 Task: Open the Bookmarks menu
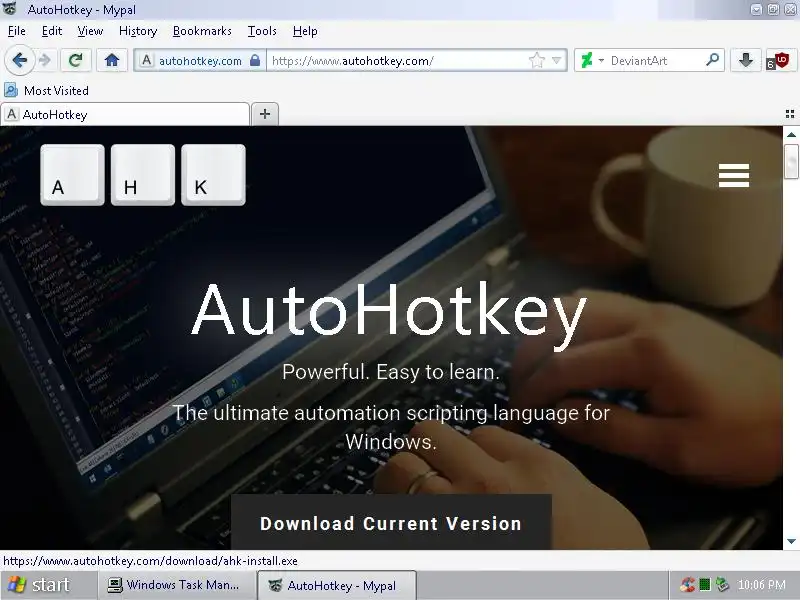[x=202, y=31]
